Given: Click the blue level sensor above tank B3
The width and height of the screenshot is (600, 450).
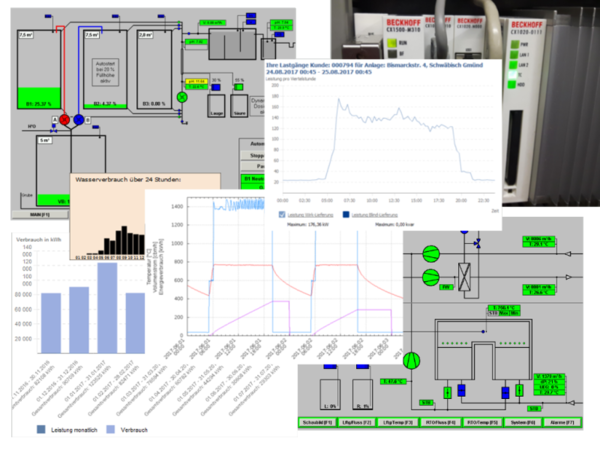Looking at the screenshot, I should [x=161, y=16].
